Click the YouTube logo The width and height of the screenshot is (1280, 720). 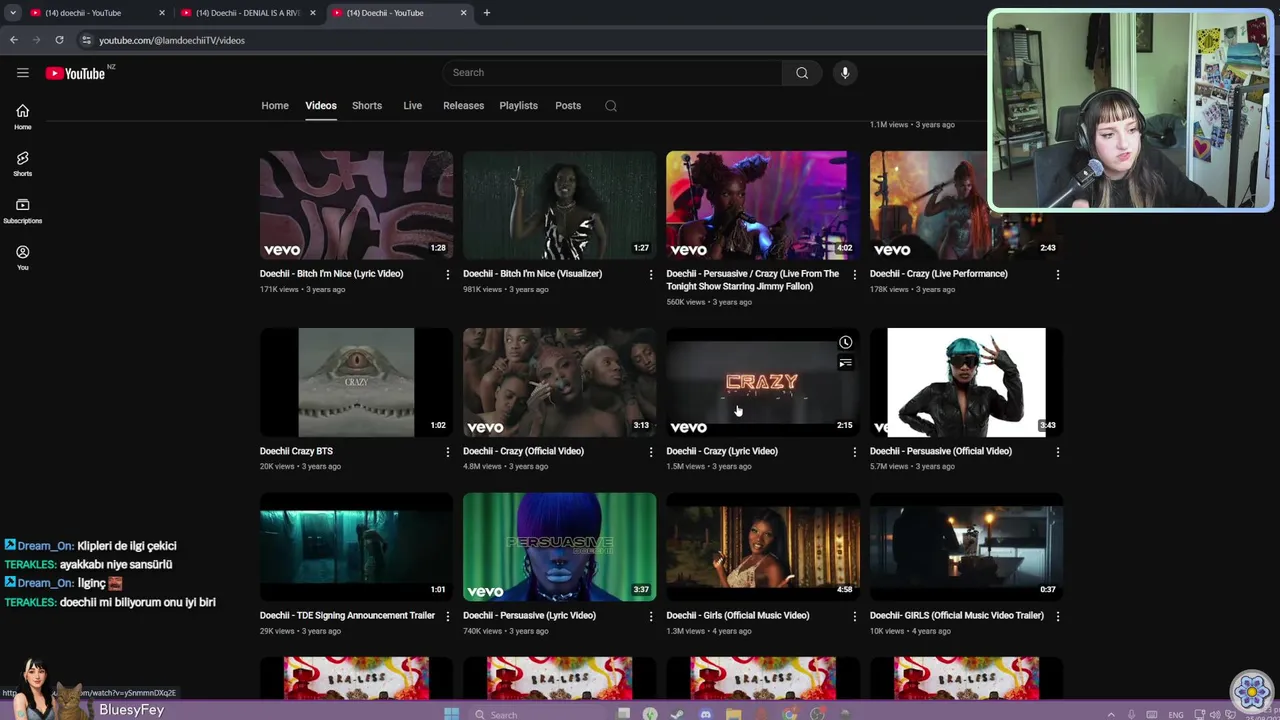pyautogui.click(x=75, y=73)
